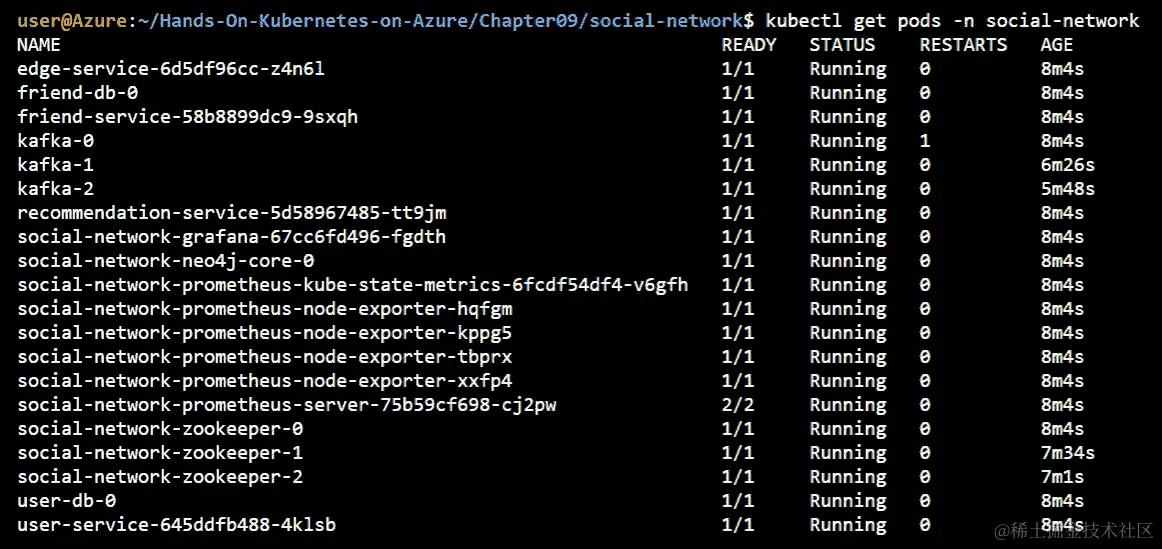
Task: Select social-network-grafana-67cc6fd496-fgdth pod name
Action: (232, 237)
